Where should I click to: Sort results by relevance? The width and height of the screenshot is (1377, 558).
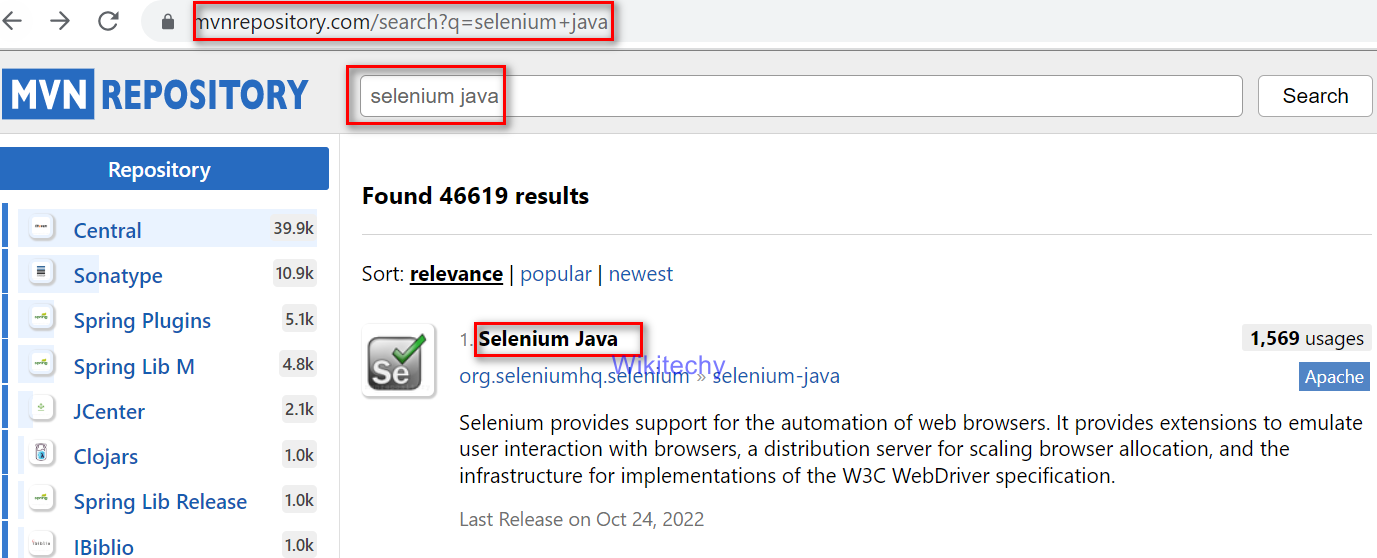tap(456, 274)
